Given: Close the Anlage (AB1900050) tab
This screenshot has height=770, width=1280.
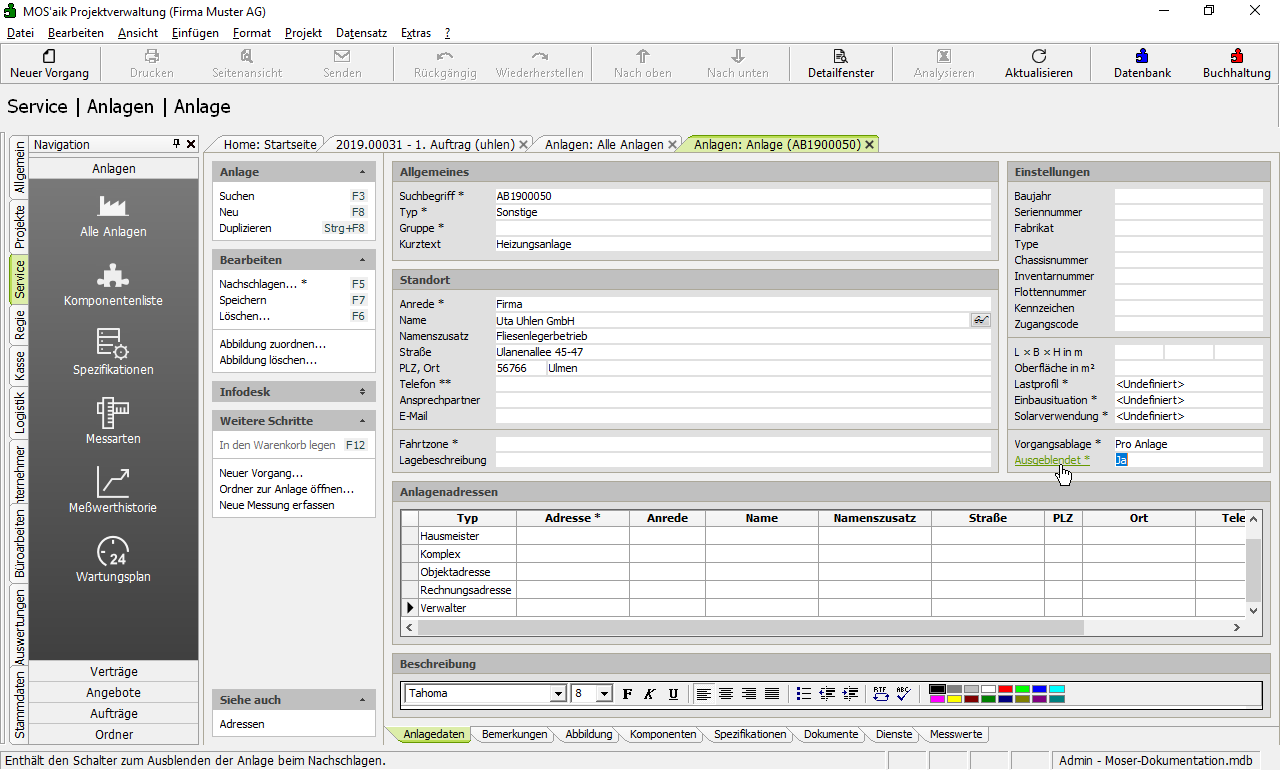Looking at the screenshot, I should tap(870, 144).
